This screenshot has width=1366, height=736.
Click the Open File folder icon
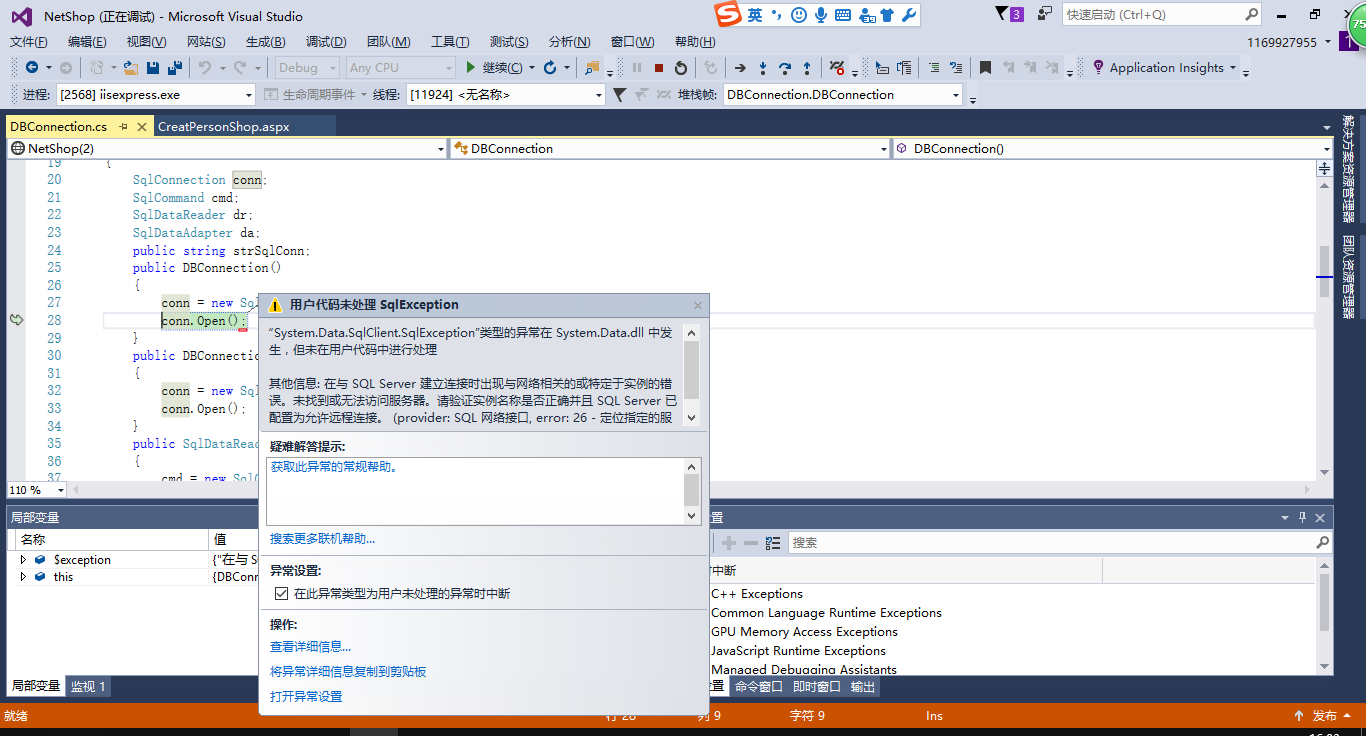tap(130, 68)
